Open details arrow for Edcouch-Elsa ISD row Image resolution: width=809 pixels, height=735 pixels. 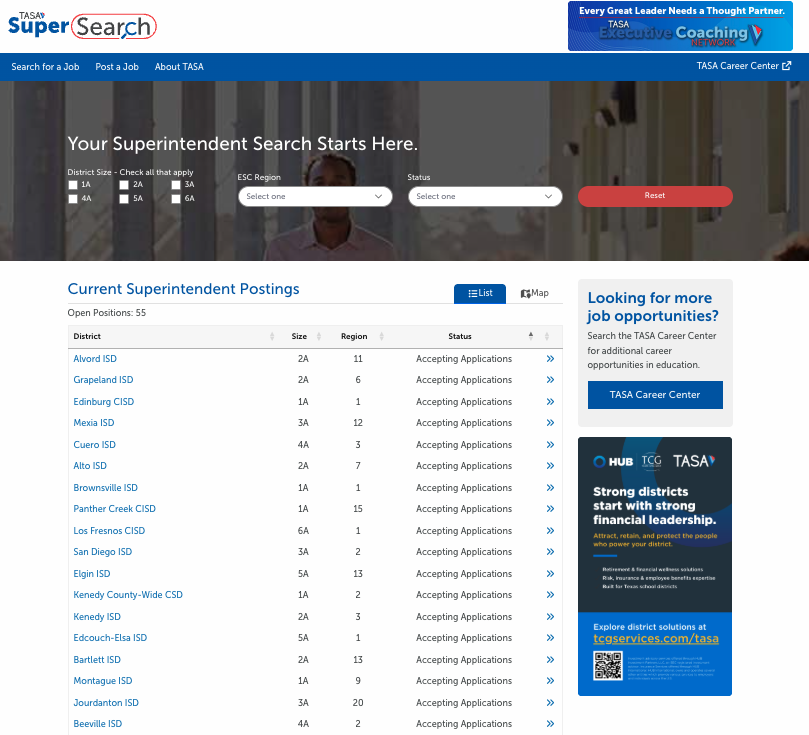point(550,638)
